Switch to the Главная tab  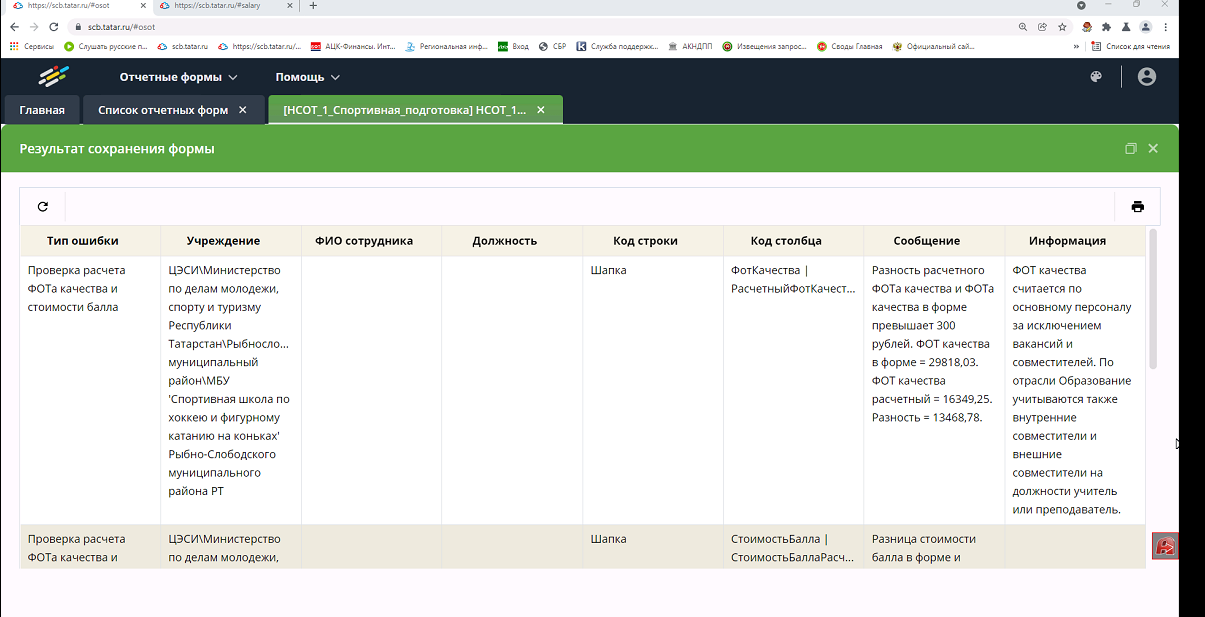pyautogui.click(x=42, y=110)
